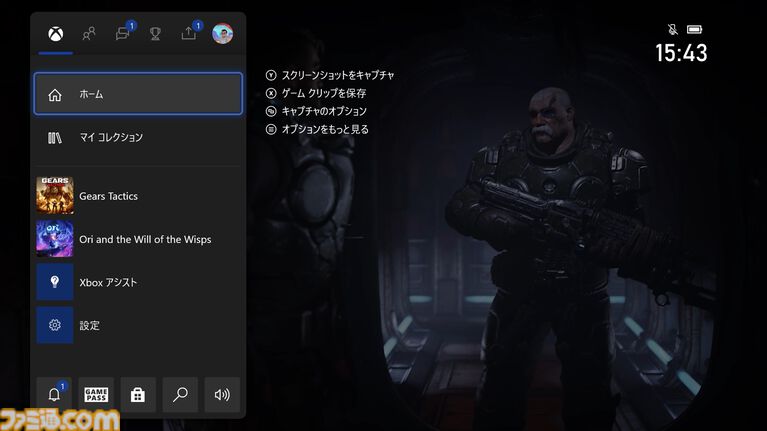Image resolution: width=767 pixels, height=431 pixels.
Task: Open notifications using the bell icon
Action: 54,395
